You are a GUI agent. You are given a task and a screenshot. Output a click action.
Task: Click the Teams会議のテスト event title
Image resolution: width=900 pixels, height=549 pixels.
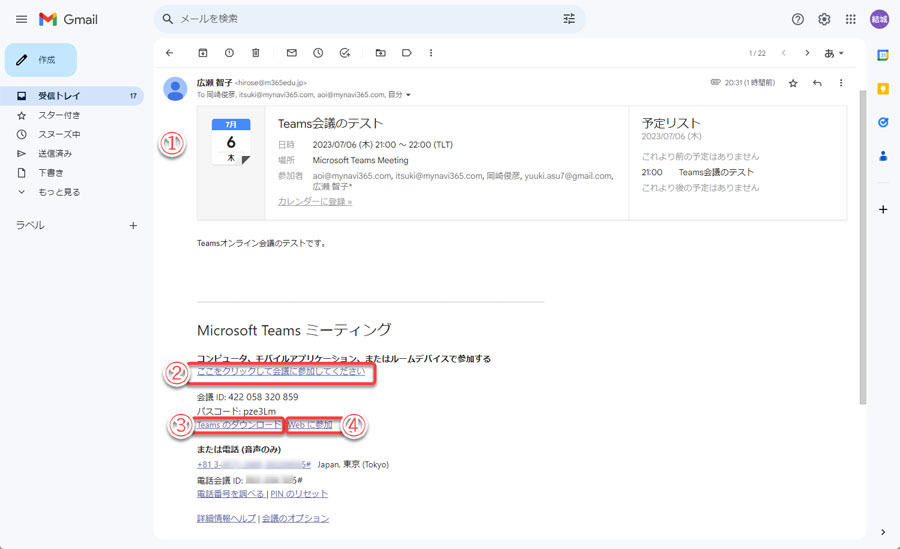click(330, 123)
